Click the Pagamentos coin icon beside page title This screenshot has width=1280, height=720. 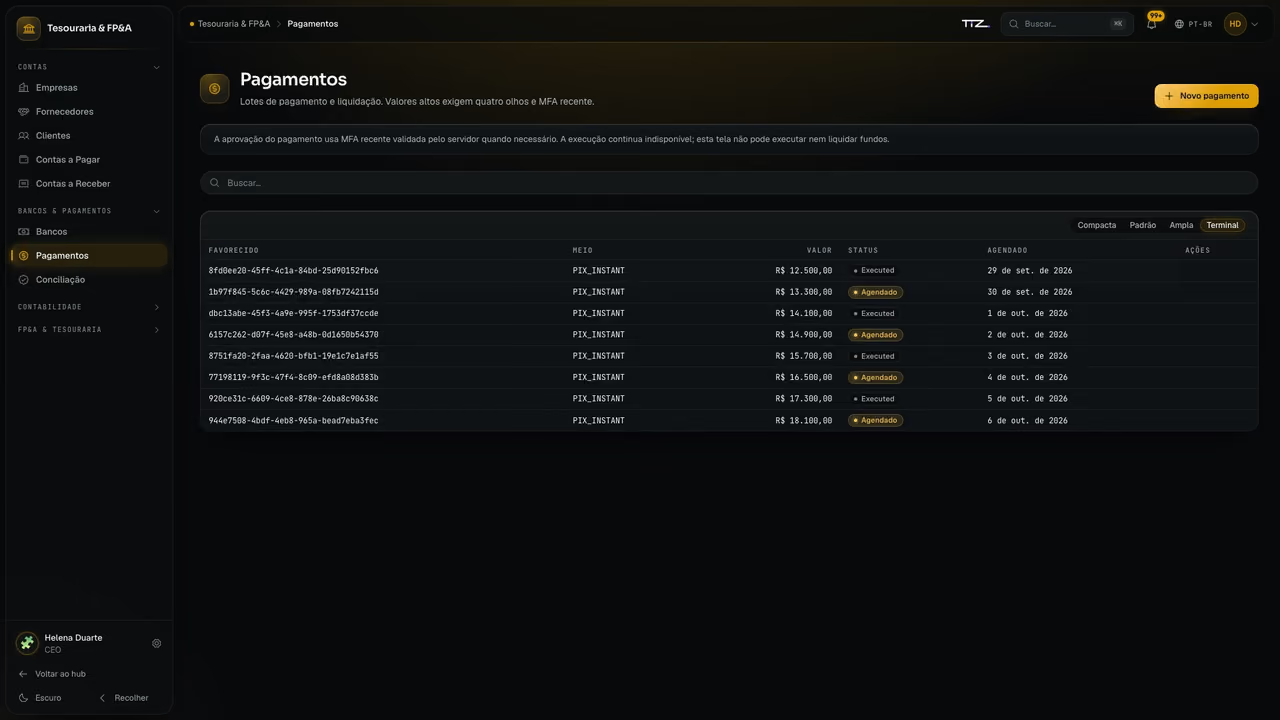click(x=214, y=89)
